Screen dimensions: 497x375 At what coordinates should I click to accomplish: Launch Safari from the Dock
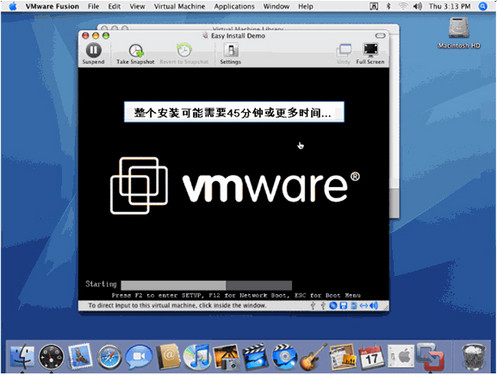[x=109, y=357]
